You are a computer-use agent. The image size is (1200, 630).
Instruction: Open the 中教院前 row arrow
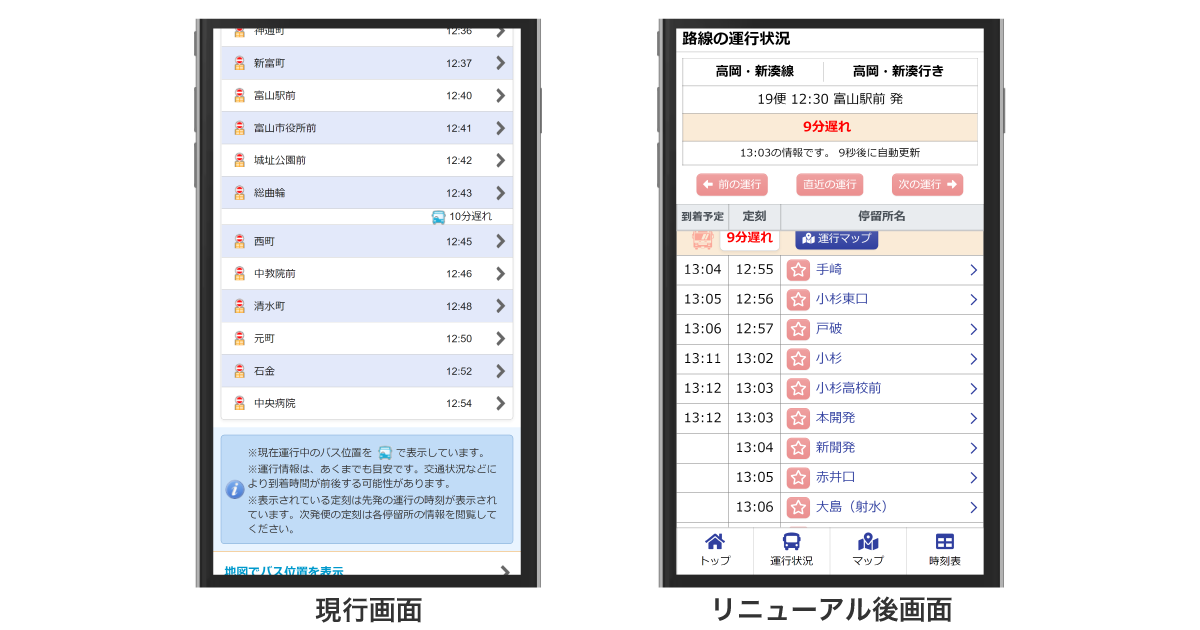[x=501, y=273]
